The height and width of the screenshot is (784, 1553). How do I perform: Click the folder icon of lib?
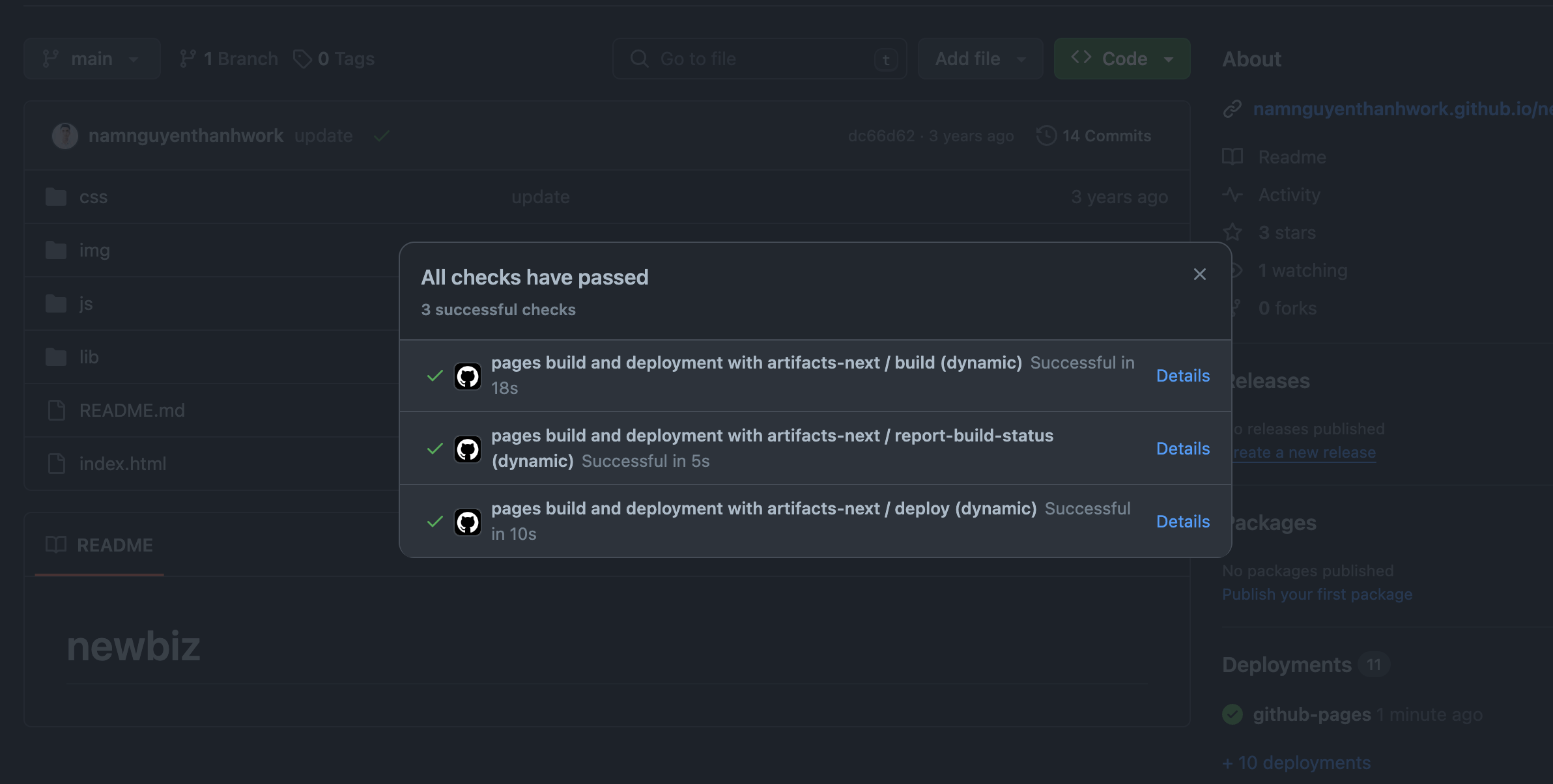pyautogui.click(x=56, y=357)
